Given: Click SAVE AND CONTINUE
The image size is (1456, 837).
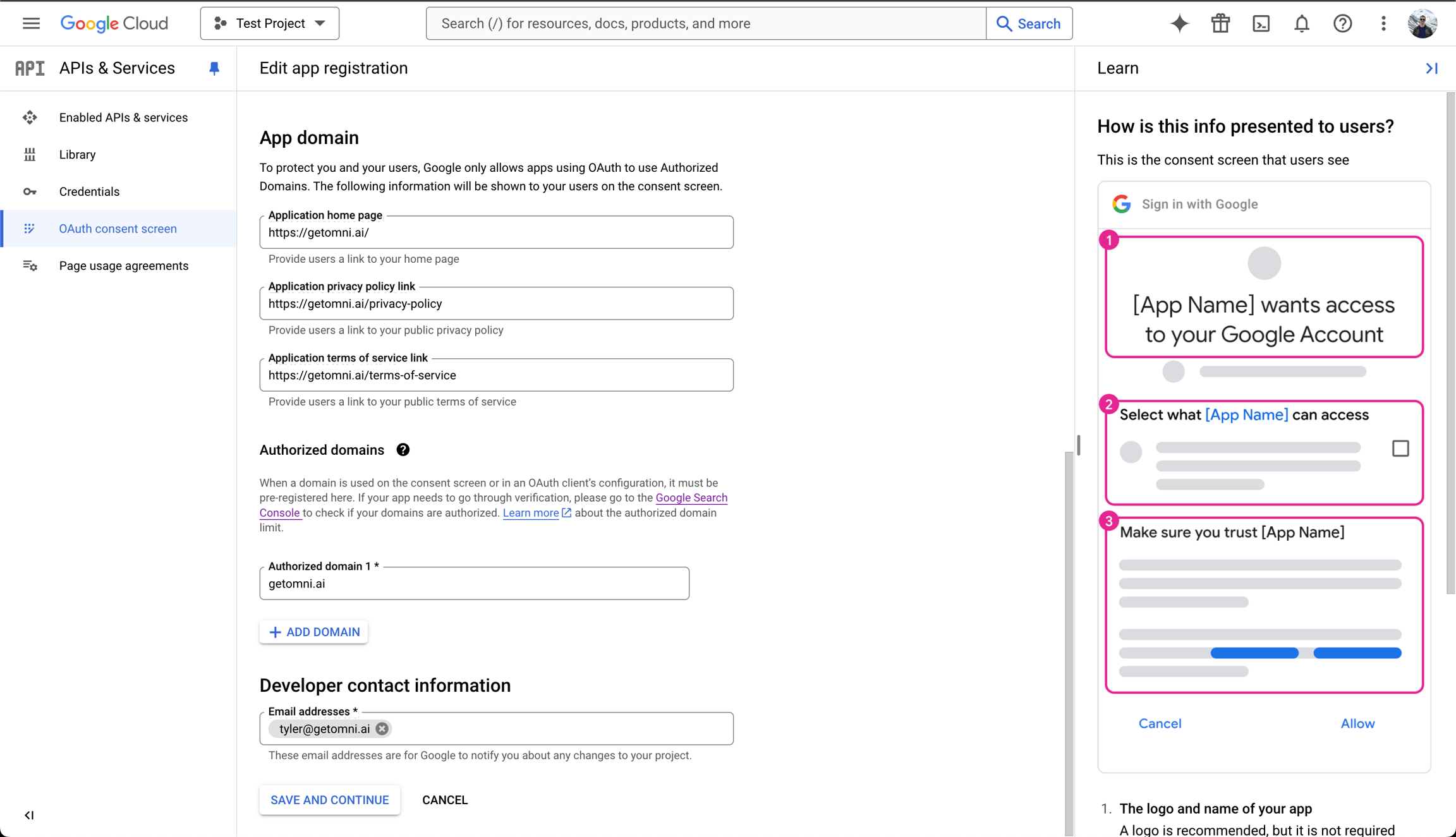Looking at the screenshot, I should pos(329,800).
